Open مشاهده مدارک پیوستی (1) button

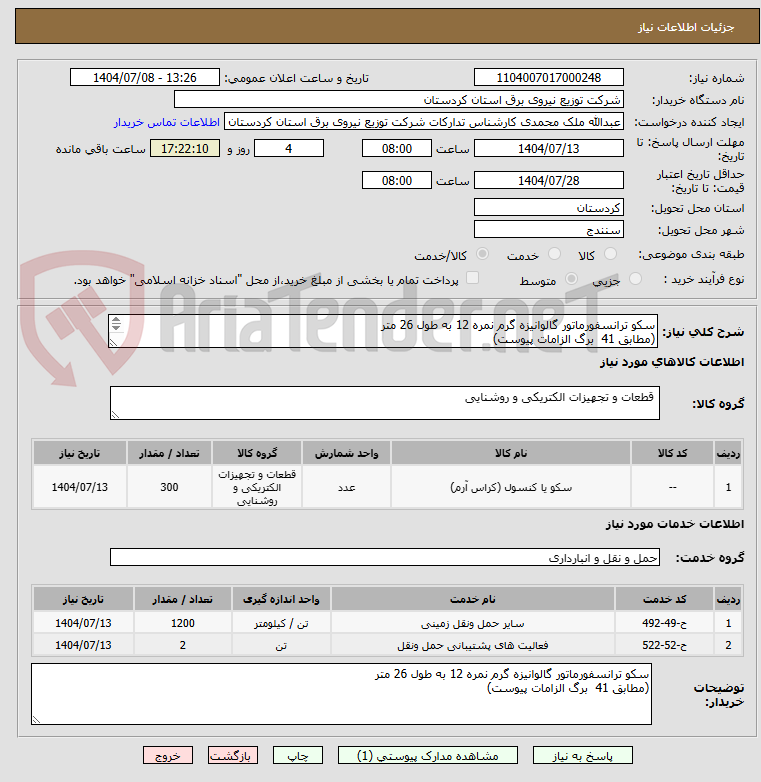[x=428, y=756]
